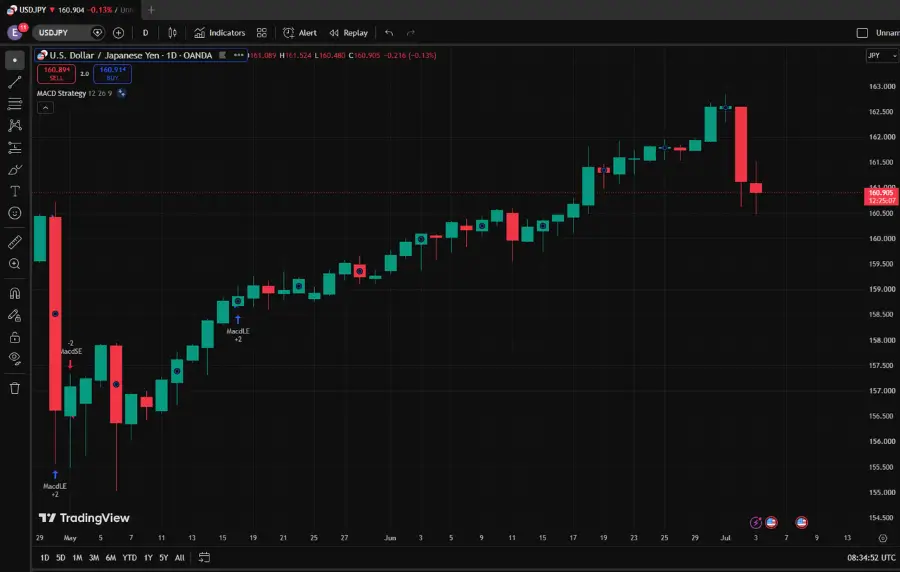Set the range to 1D

point(45,557)
